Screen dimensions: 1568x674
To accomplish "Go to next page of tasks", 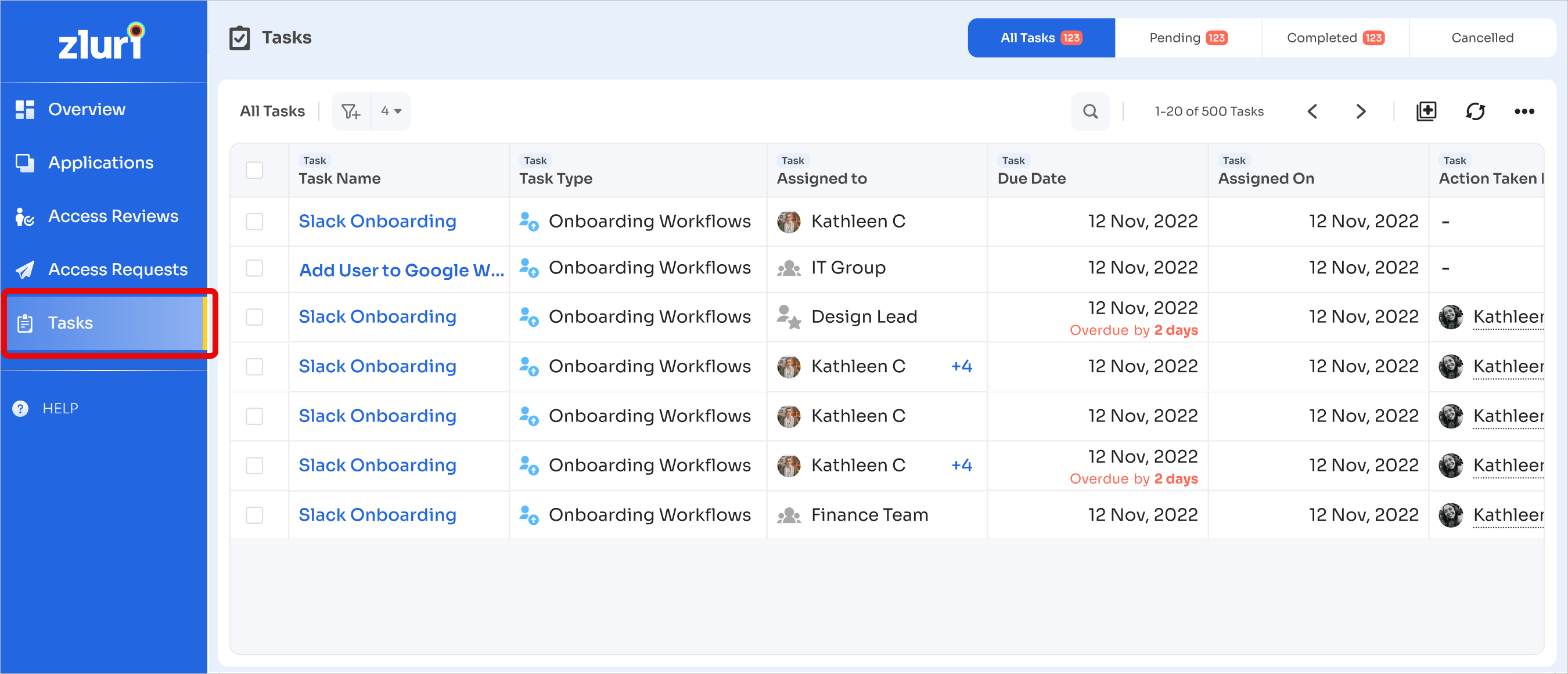I will (1361, 111).
